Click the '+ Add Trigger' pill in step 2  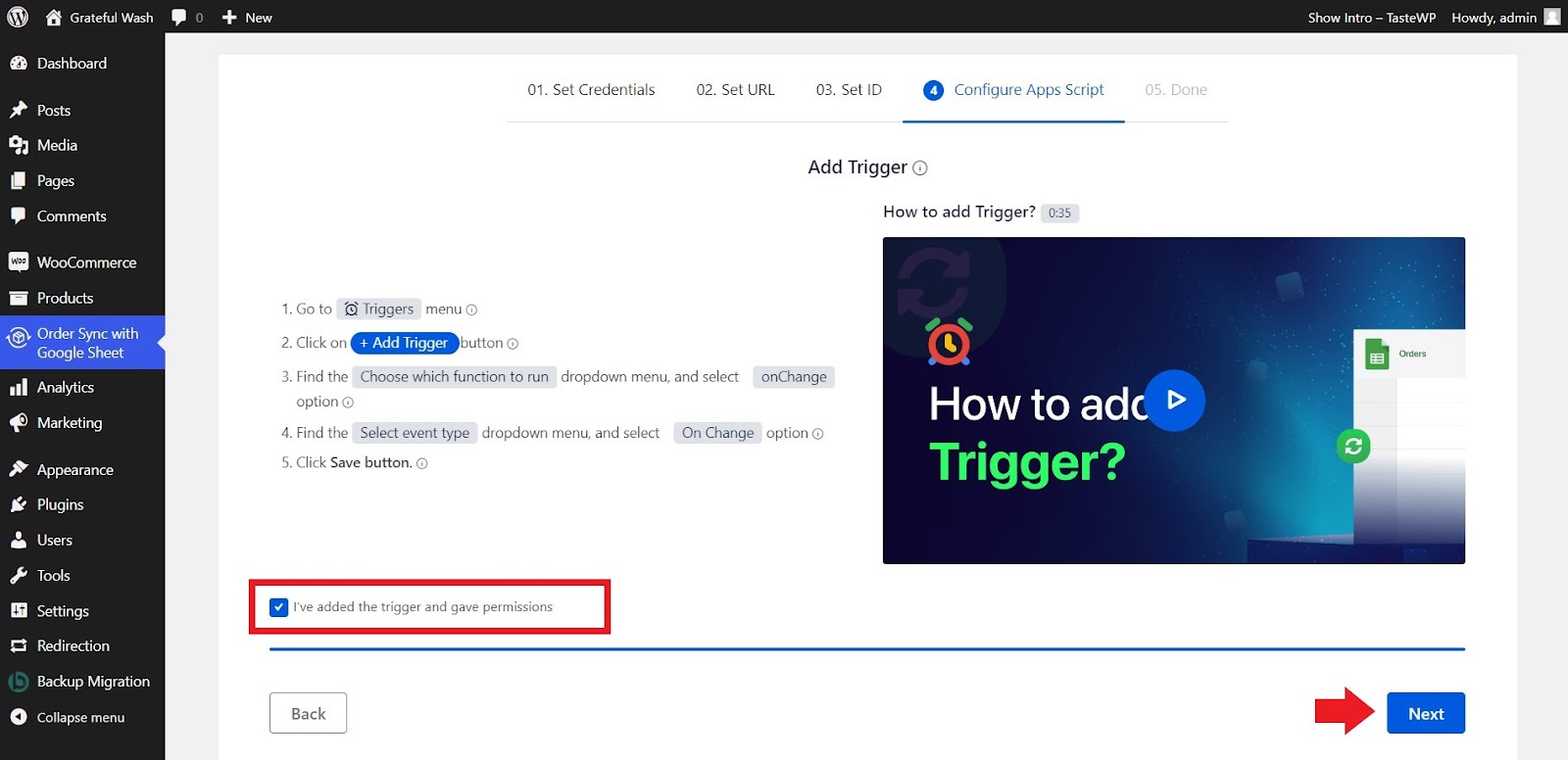coord(405,343)
